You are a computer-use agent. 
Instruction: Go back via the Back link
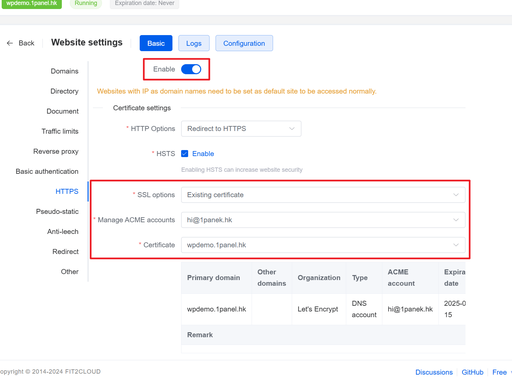click(x=26, y=43)
